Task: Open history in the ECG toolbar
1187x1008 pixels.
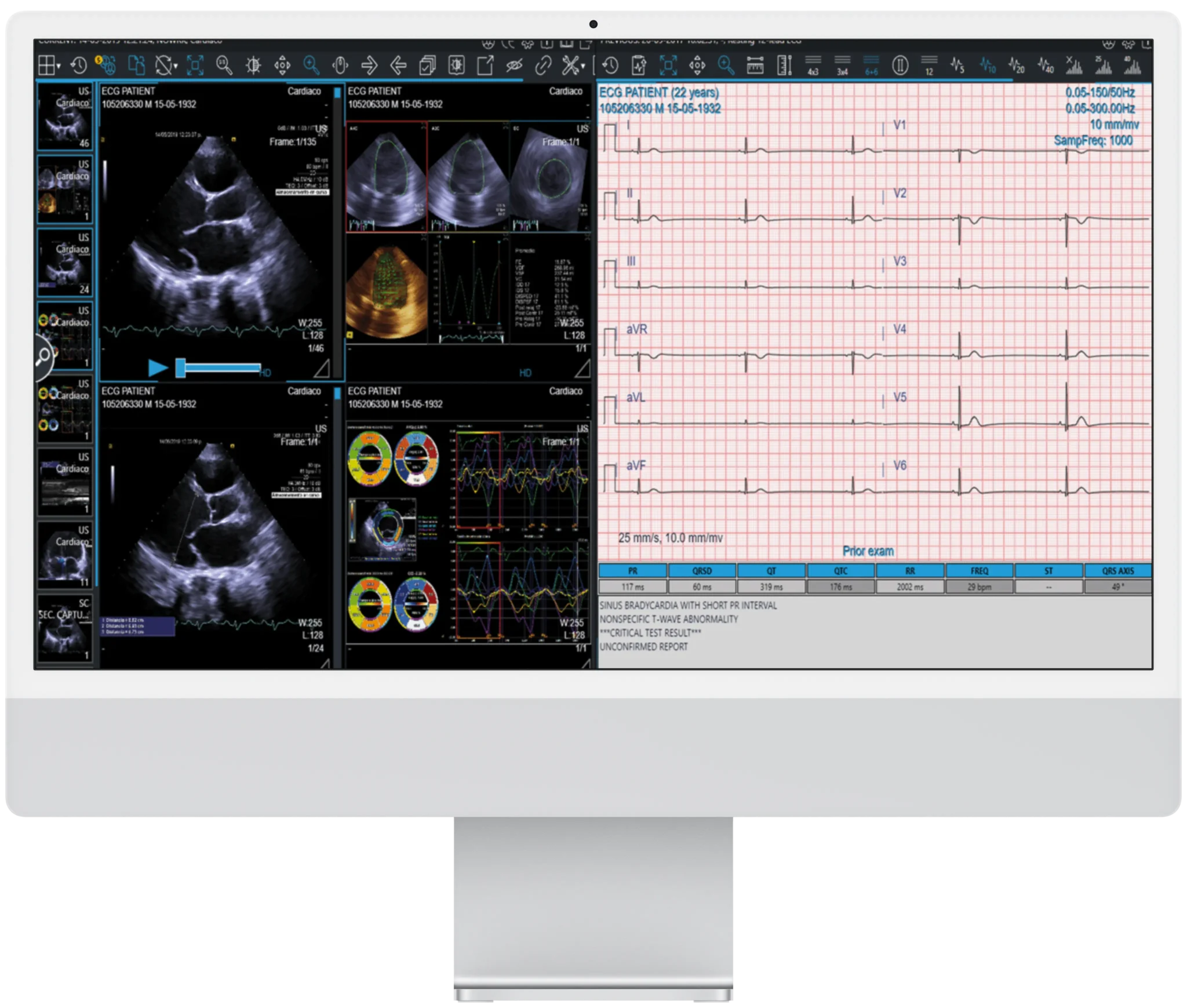Action: (x=610, y=65)
